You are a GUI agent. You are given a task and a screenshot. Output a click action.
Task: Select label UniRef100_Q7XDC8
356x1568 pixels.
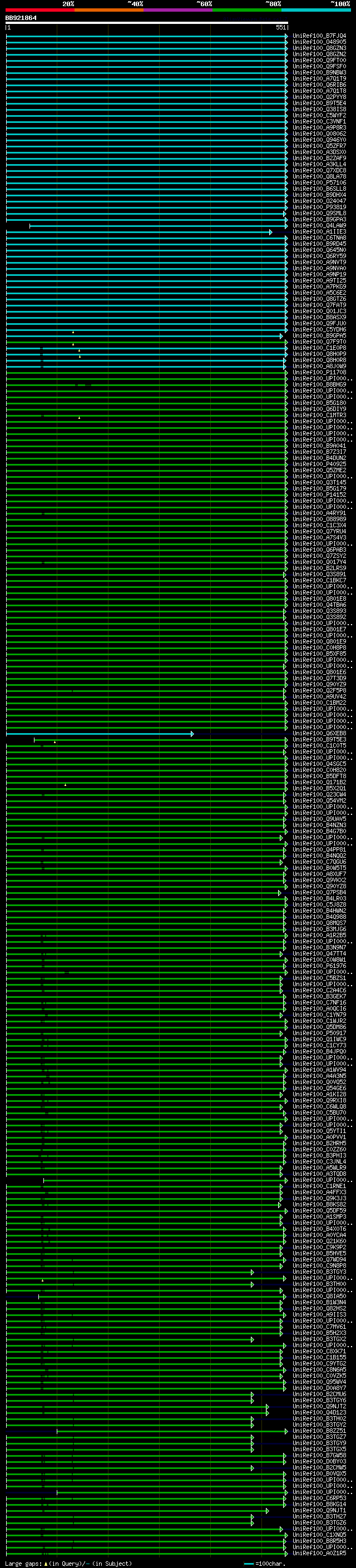tap(319, 170)
